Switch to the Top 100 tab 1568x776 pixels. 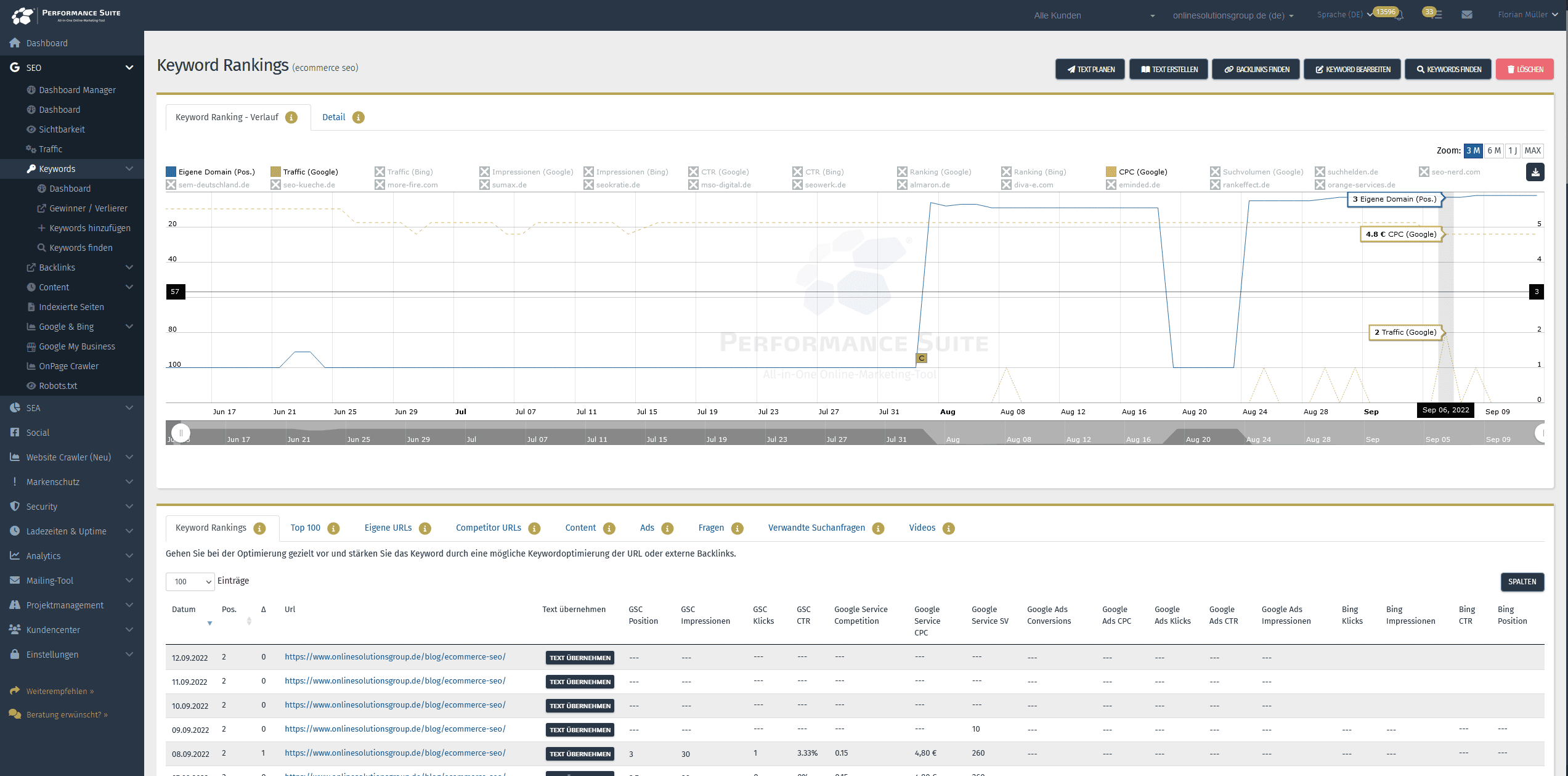click(x=305, y=528)
